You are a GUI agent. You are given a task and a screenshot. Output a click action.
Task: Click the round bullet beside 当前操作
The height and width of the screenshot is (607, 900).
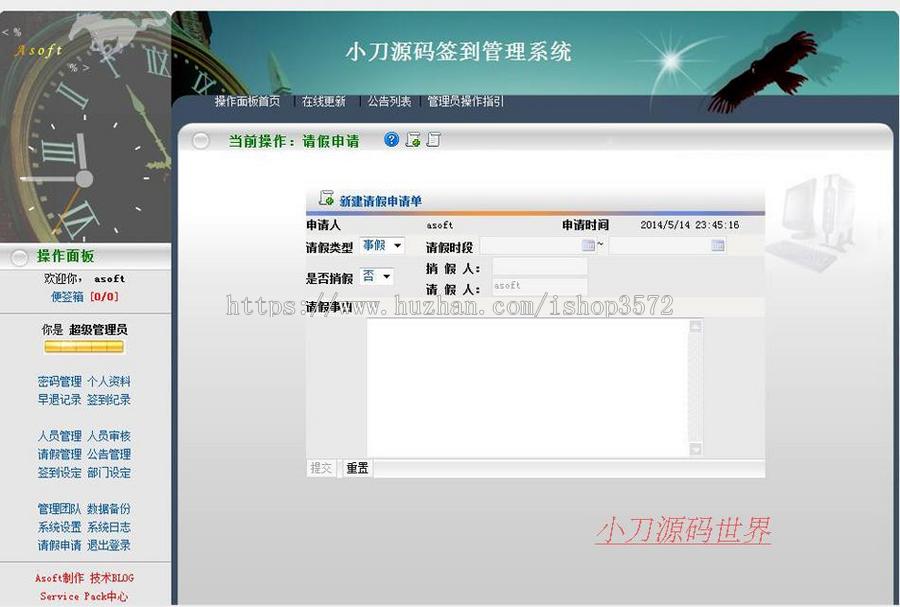pyautogui.click(x=200, y=141)
